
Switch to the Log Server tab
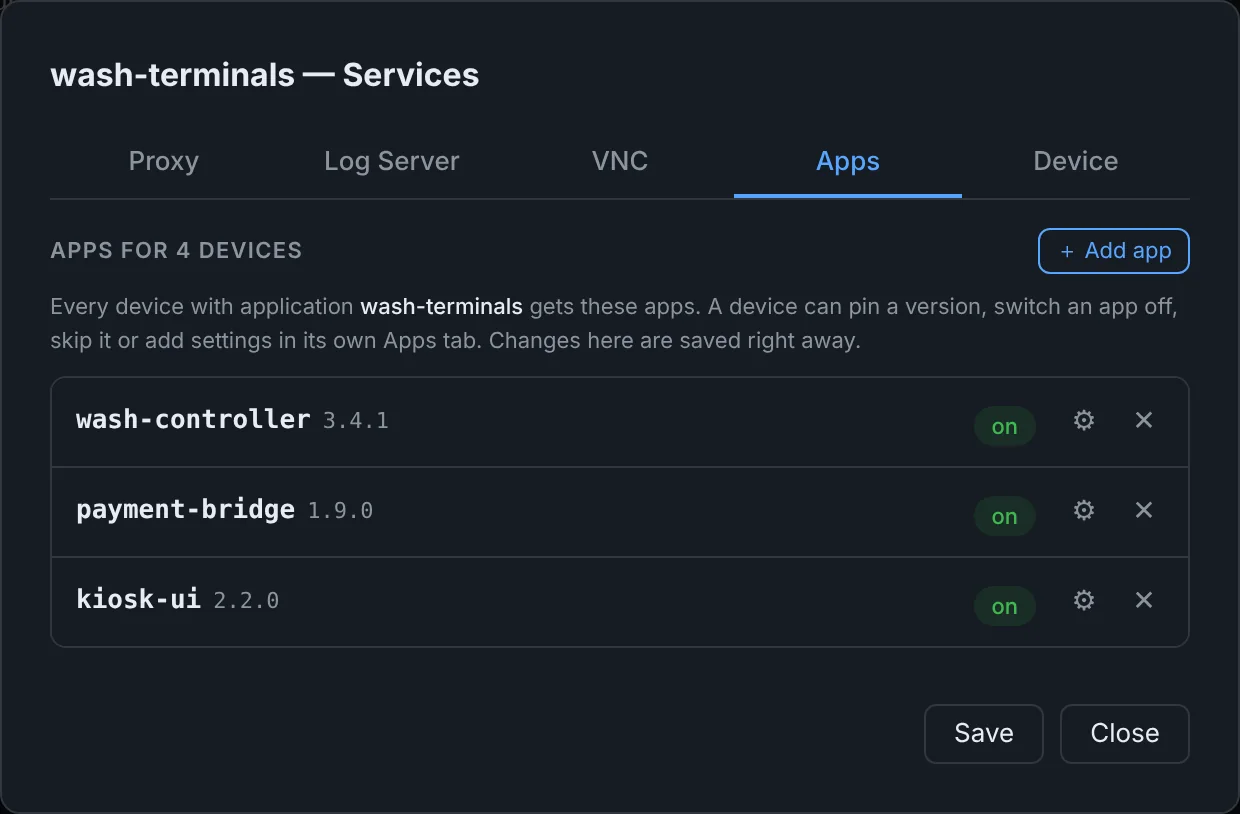392,162
